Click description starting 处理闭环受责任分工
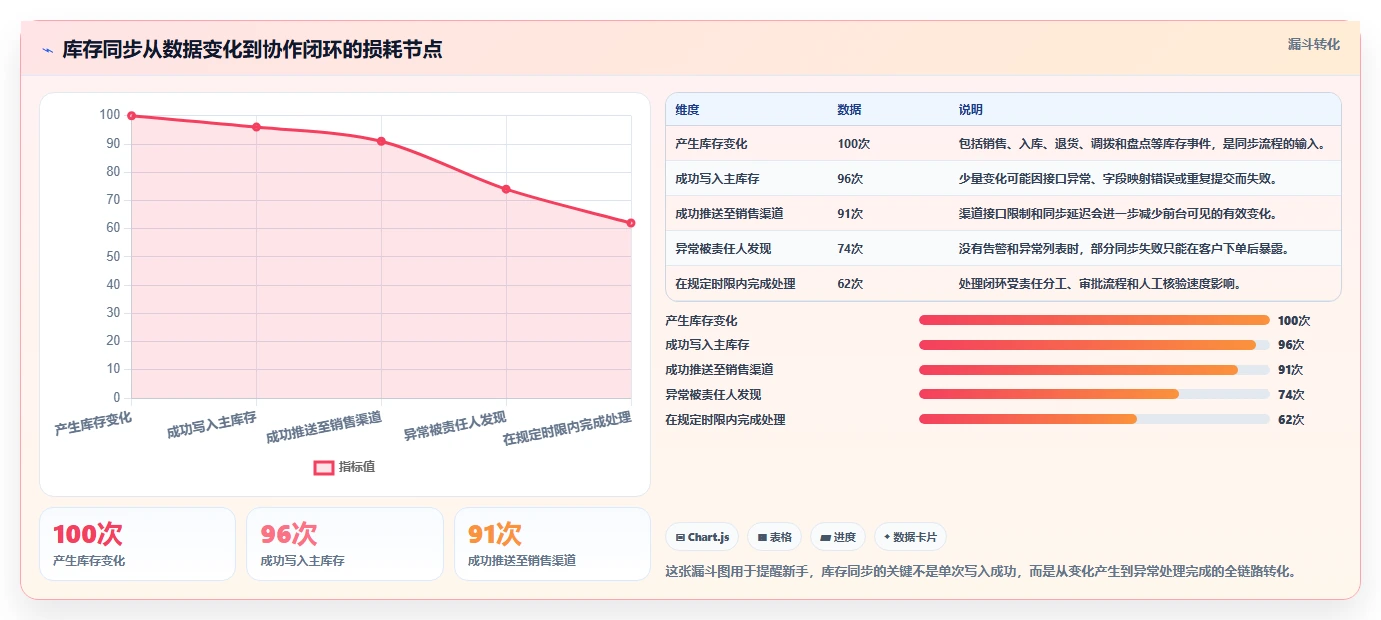 click(1100, 284)
